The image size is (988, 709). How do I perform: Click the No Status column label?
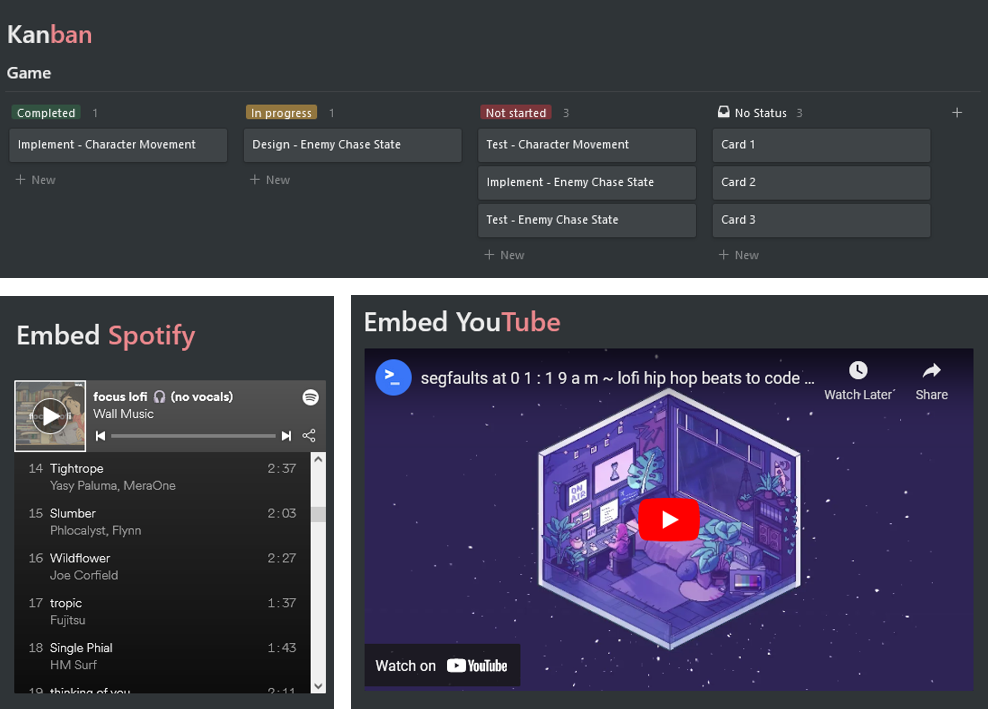(761, 113)
